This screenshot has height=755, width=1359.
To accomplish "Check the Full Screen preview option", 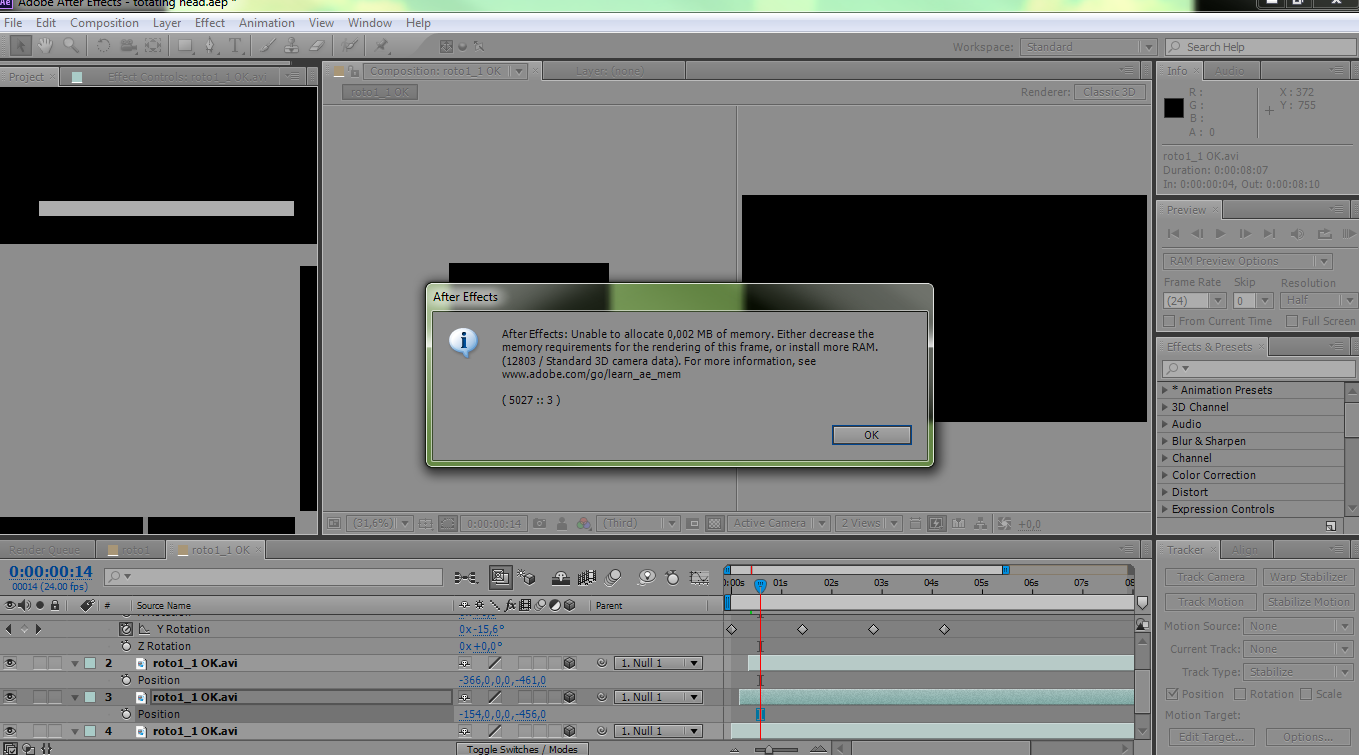I will click(1291, 321).
